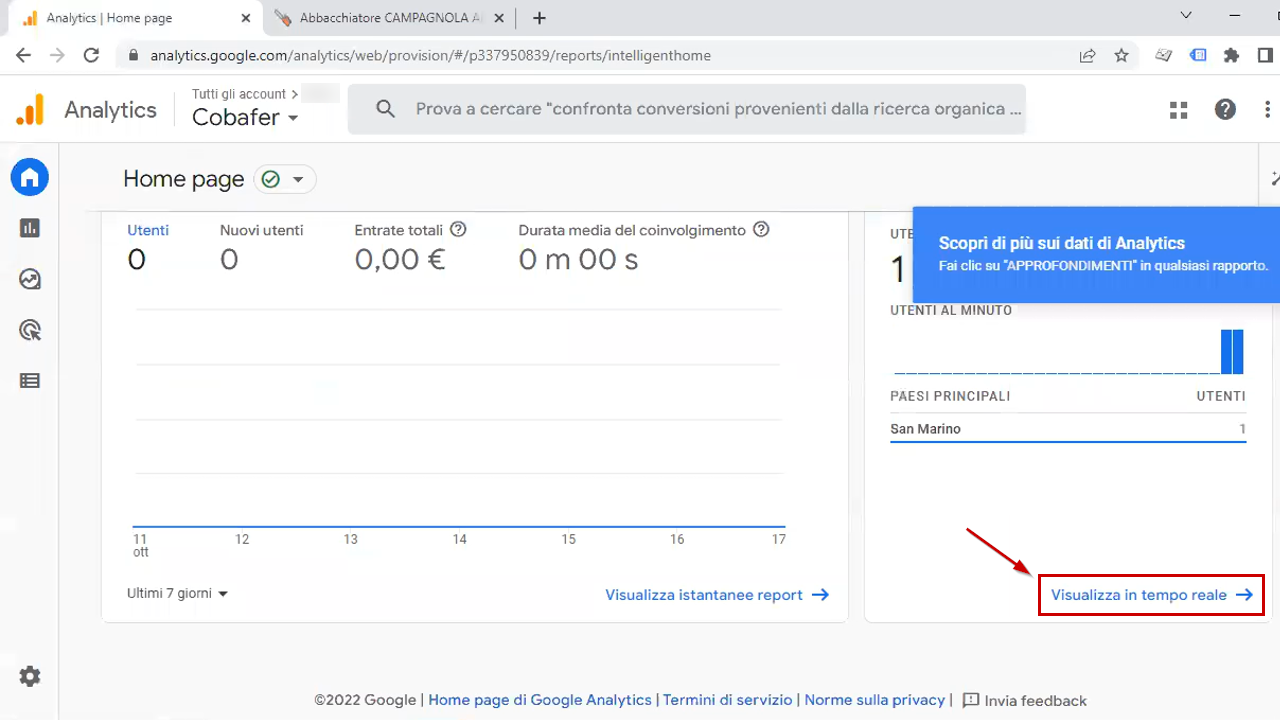1280x720 pixels.
Task: Open the three-dot overflow menu top right
Action: pos(1266,109)
